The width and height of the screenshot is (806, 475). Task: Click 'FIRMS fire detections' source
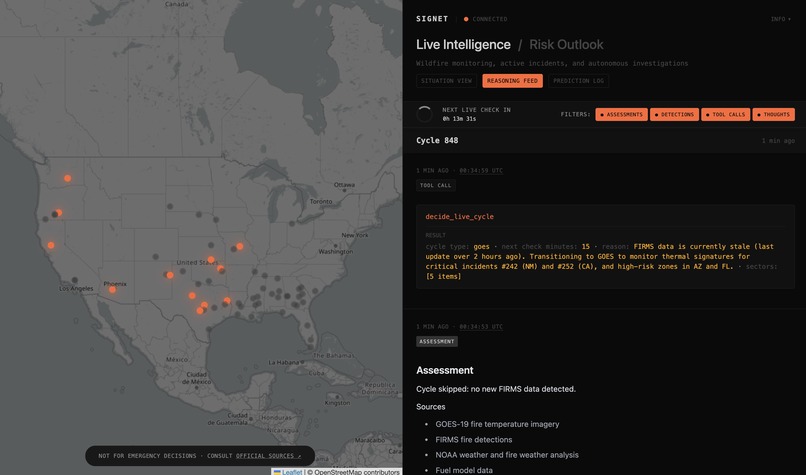click(473, 440)
